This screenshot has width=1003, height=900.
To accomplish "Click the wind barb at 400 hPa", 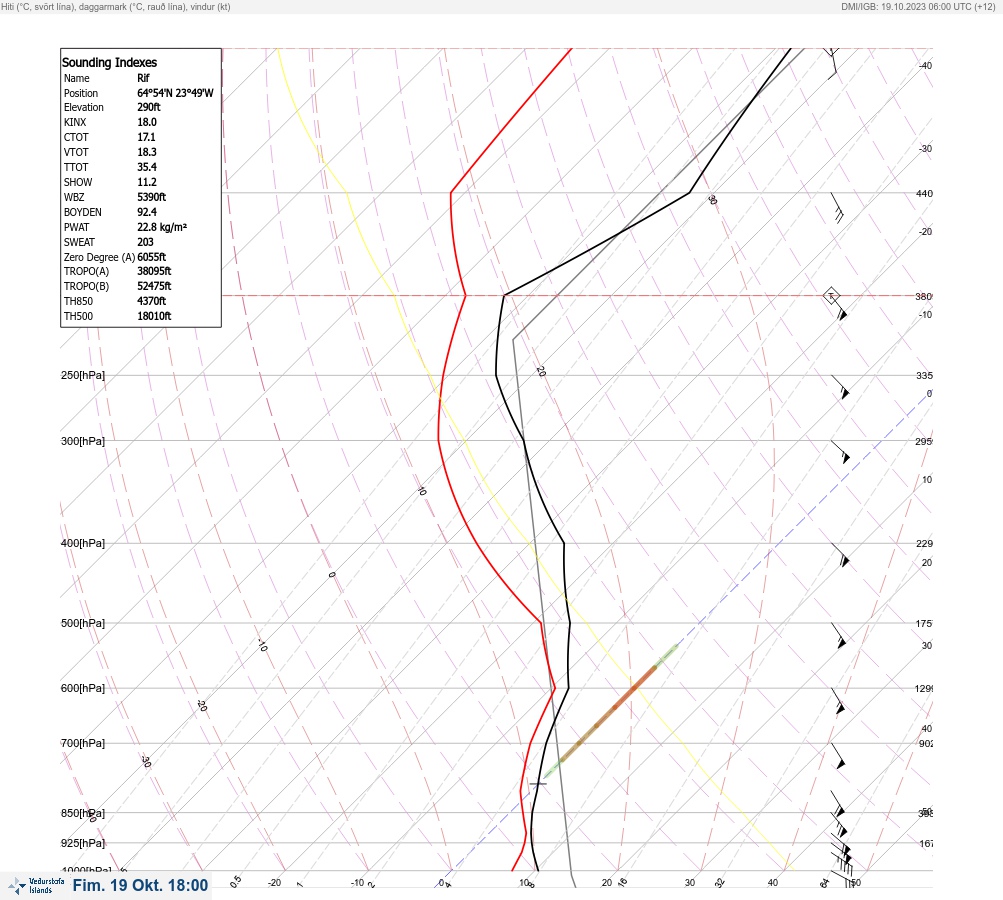I will pyautogui.click(x=841, y=555).
